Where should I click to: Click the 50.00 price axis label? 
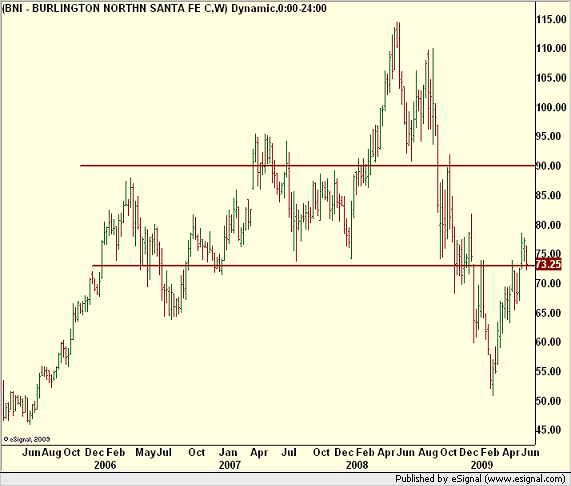pyautogui.click(x=548, y=401)
